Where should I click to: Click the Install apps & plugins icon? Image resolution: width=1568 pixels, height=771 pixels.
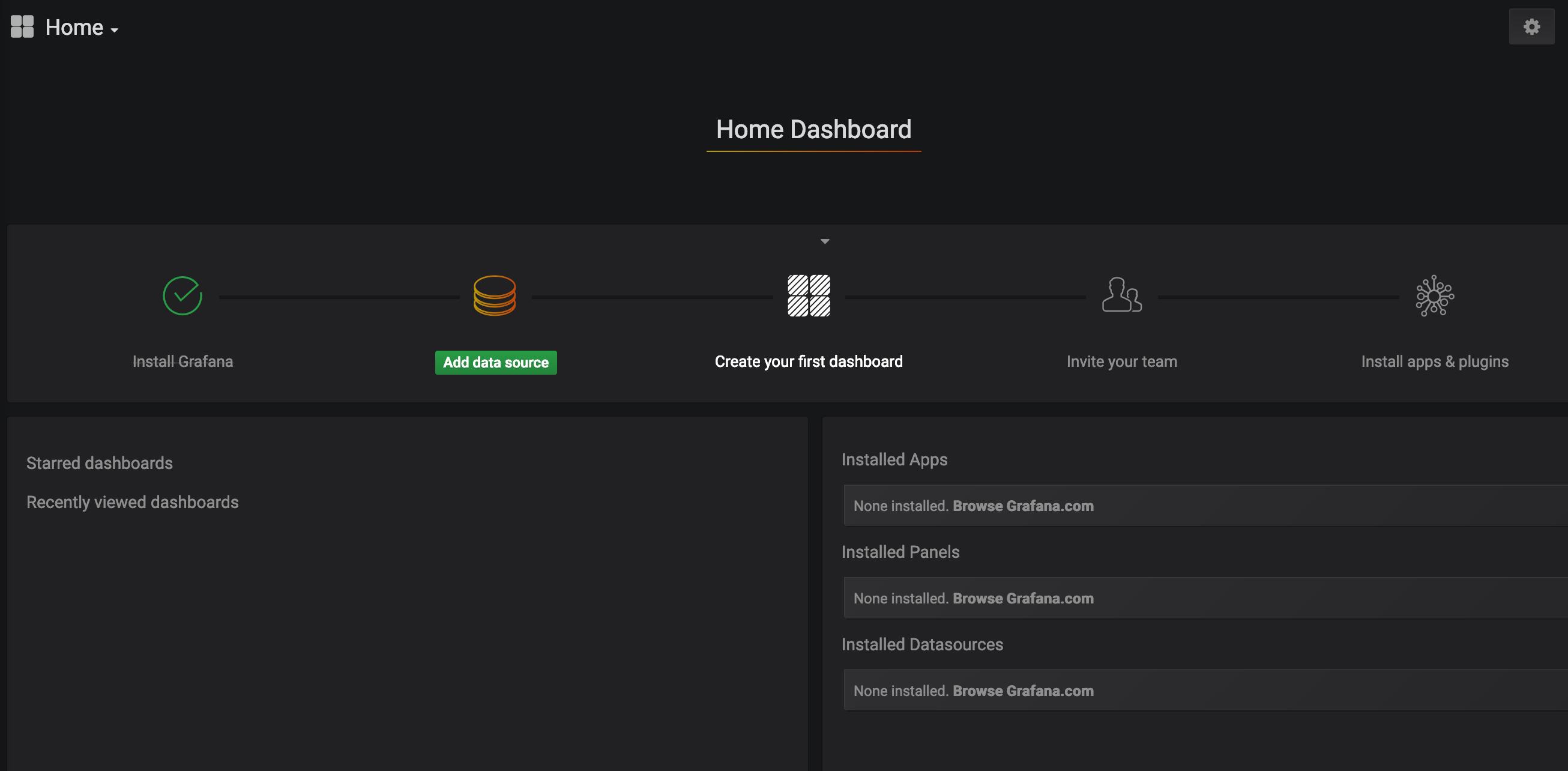(1435, 296)
